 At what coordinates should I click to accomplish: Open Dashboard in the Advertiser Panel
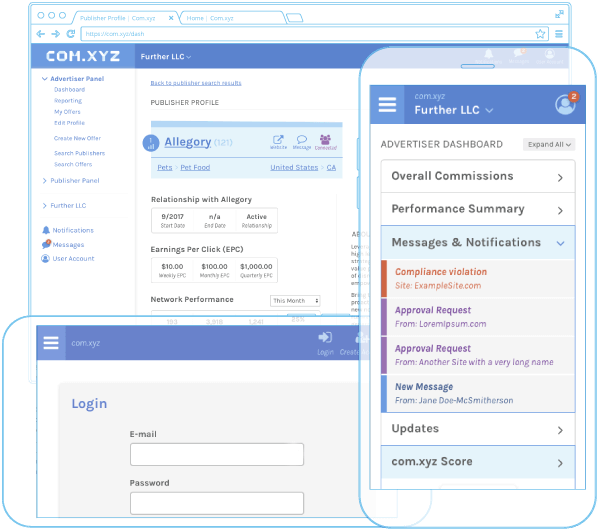pos(69,90)
